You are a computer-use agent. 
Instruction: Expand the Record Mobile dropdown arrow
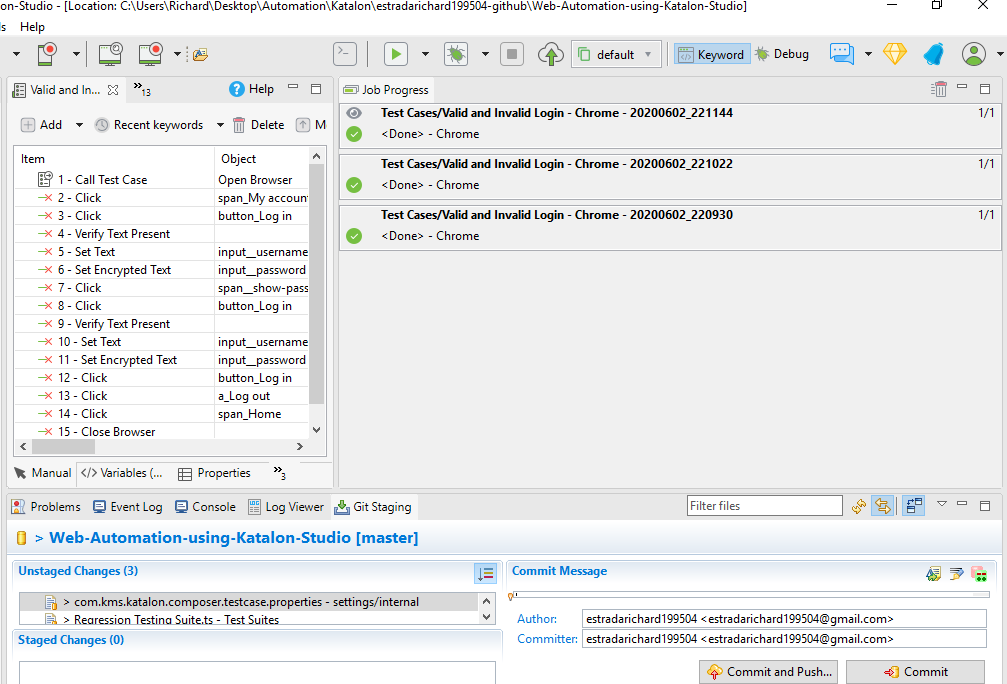76,54
